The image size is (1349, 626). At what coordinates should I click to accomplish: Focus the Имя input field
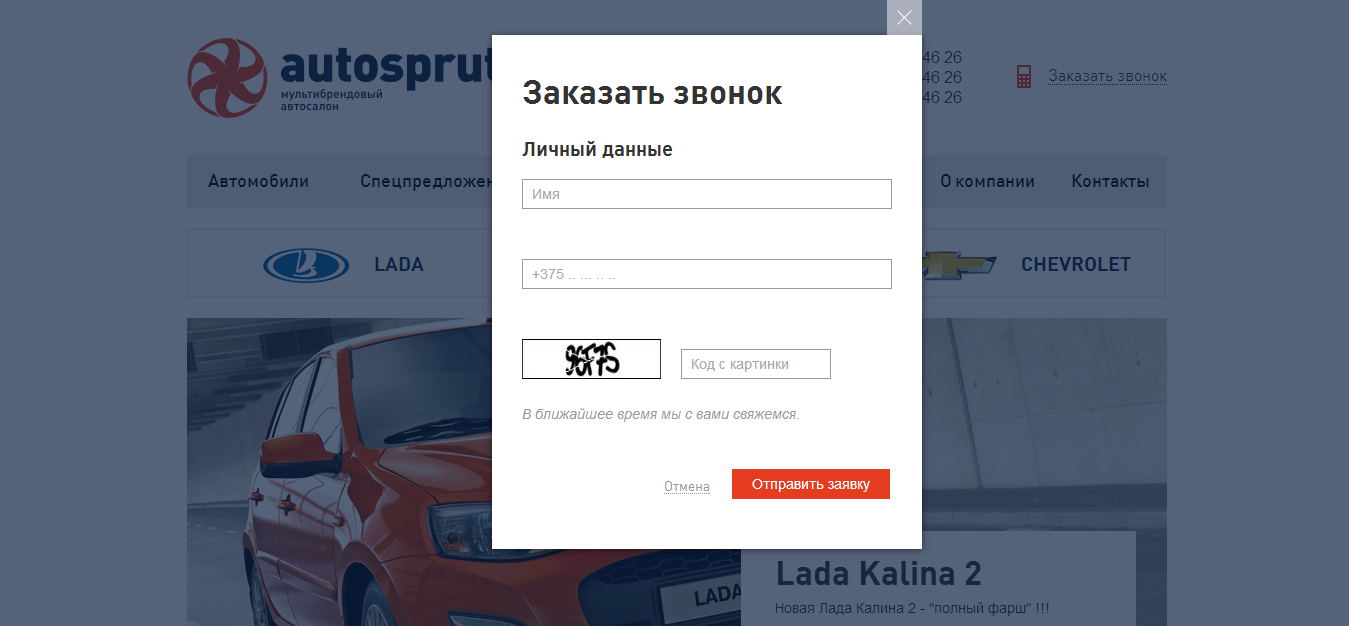coord(706,194)
